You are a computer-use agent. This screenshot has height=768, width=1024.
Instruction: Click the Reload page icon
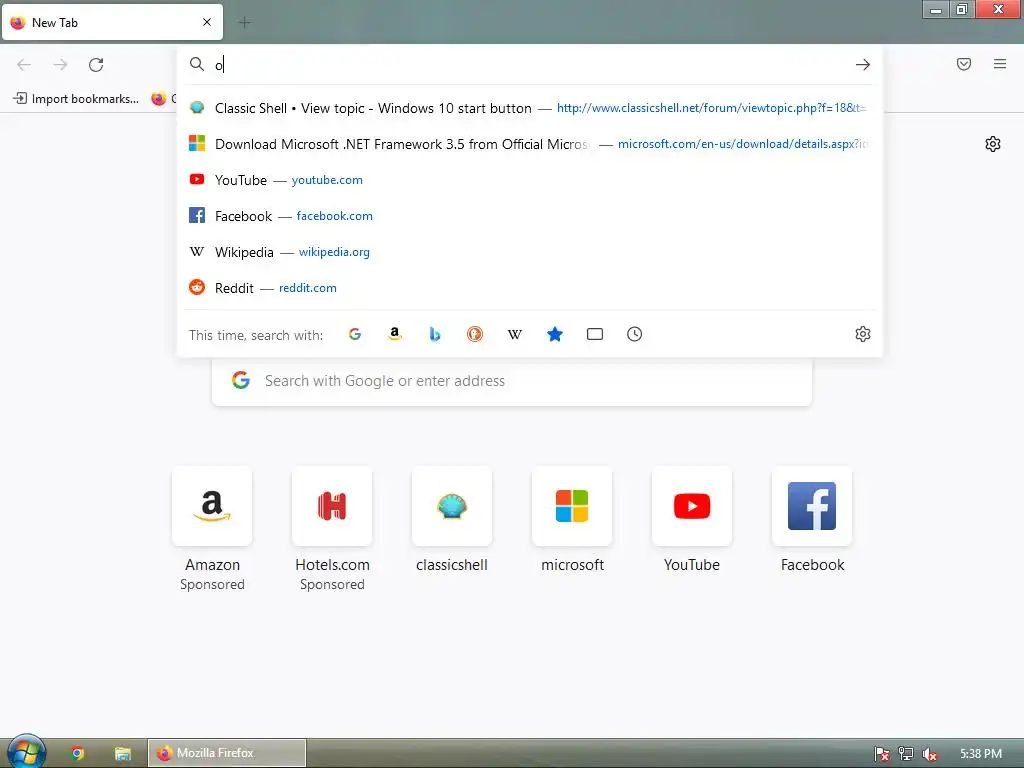click(x=96, y=65)
